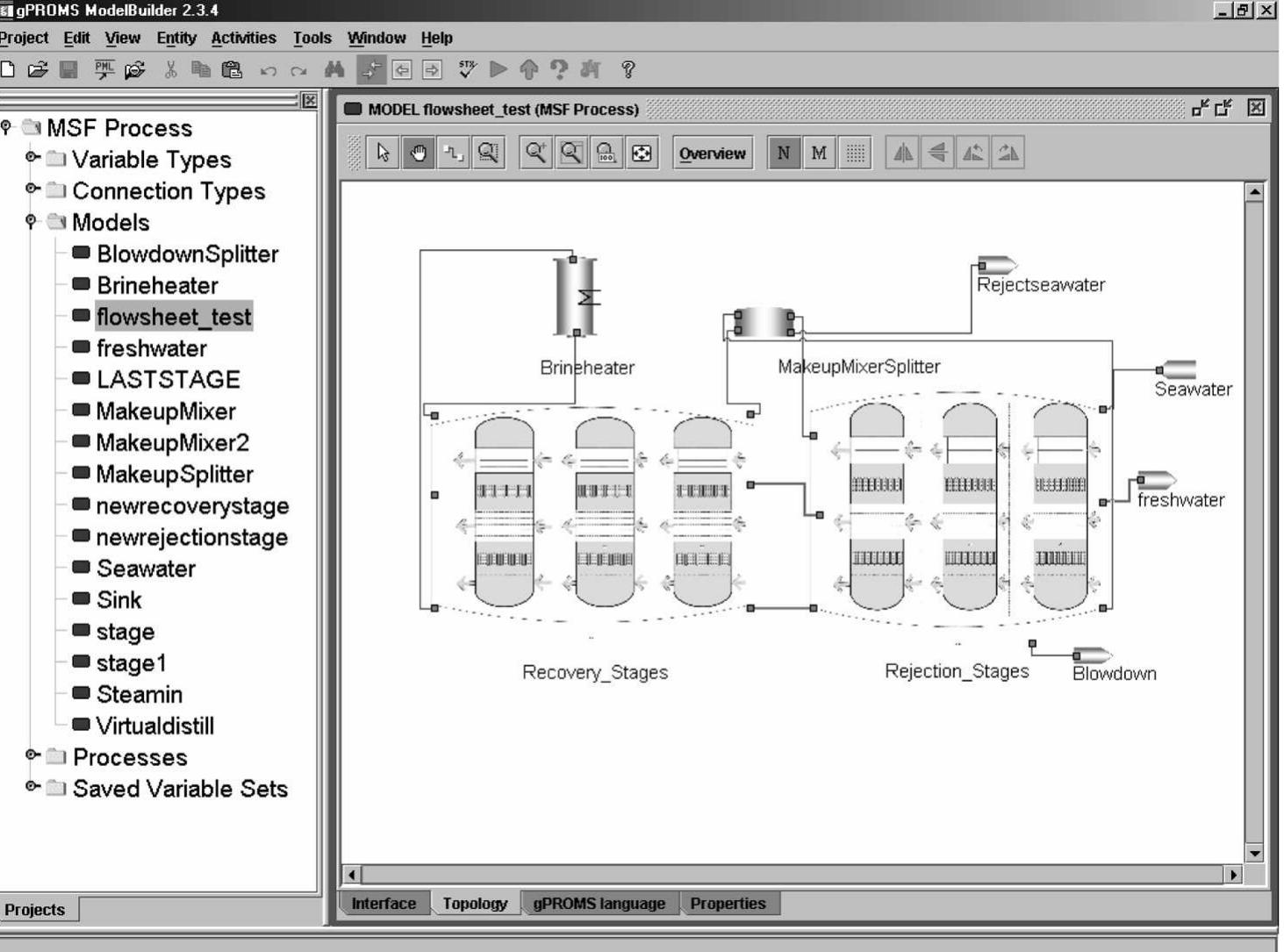This screenshot has height=952, width=1284.
Task: Open the Projects tab at the bottom left
Action: tap(36, 910)
